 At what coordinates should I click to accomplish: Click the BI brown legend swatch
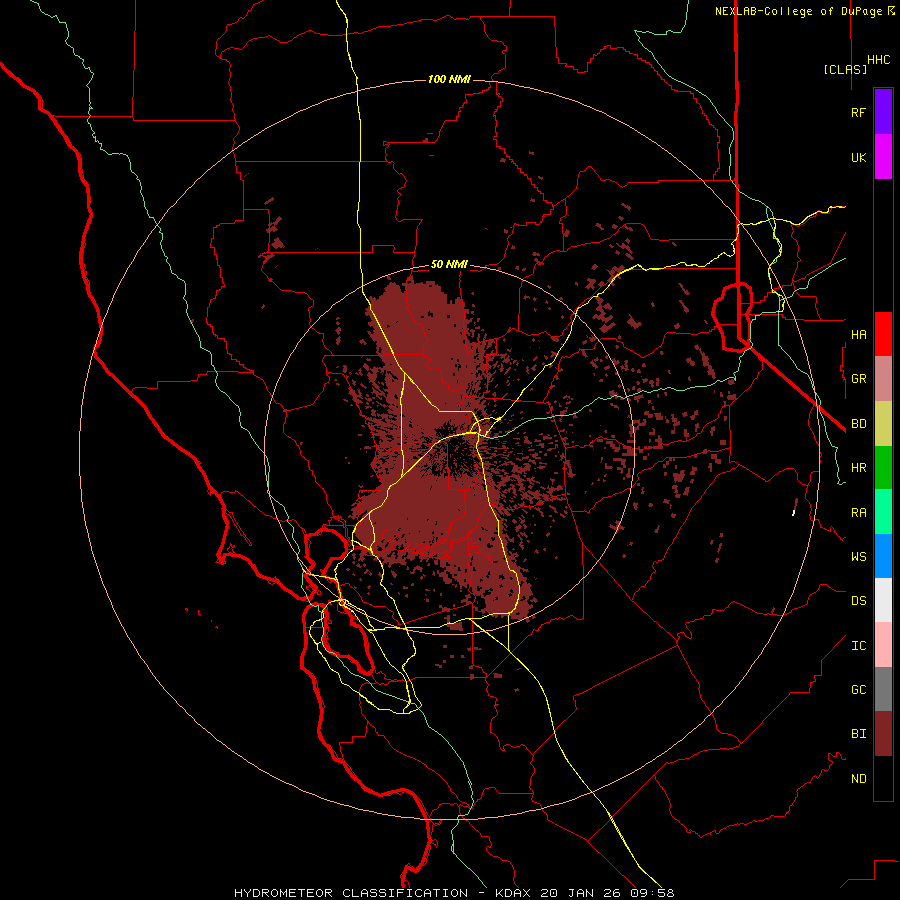coord(883,734)
